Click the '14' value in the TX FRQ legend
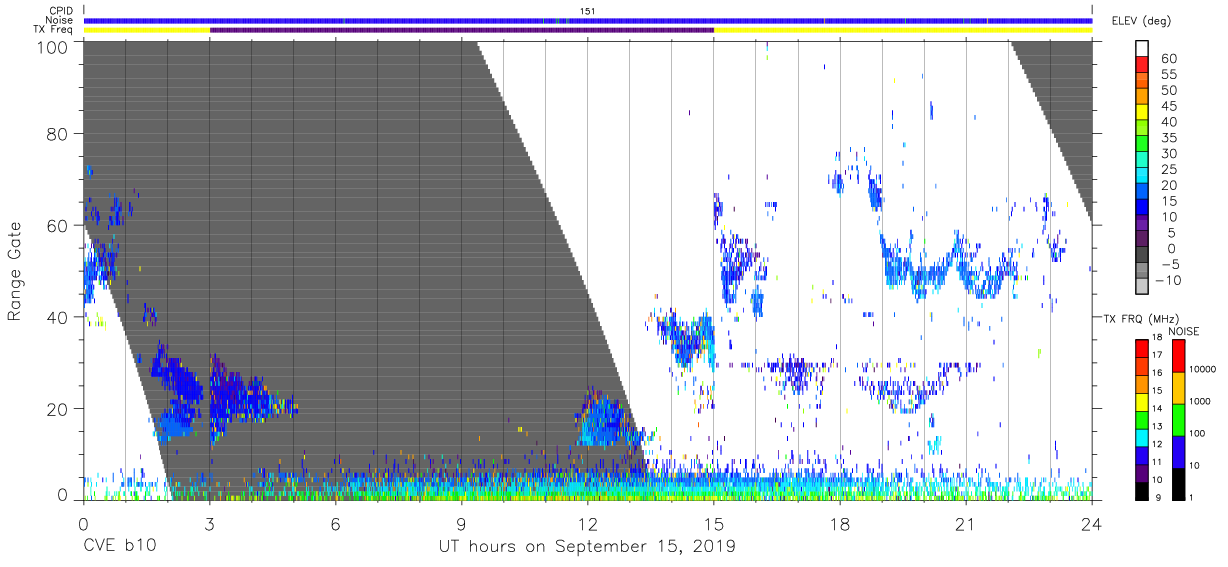The height and width of the screenshot is (567, 1228). (1157, 408)
